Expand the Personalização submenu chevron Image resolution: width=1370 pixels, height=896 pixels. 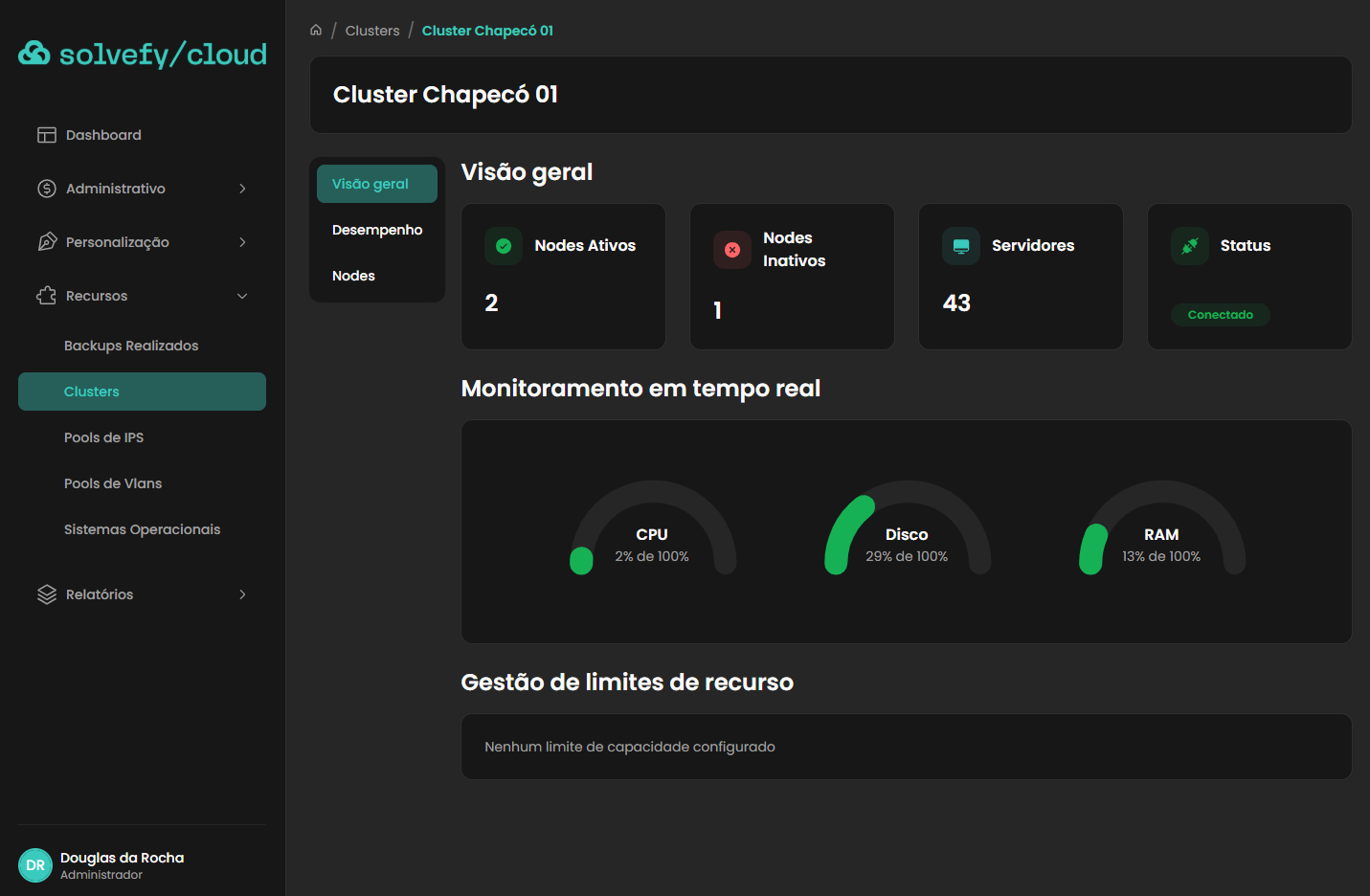point(242,242)
